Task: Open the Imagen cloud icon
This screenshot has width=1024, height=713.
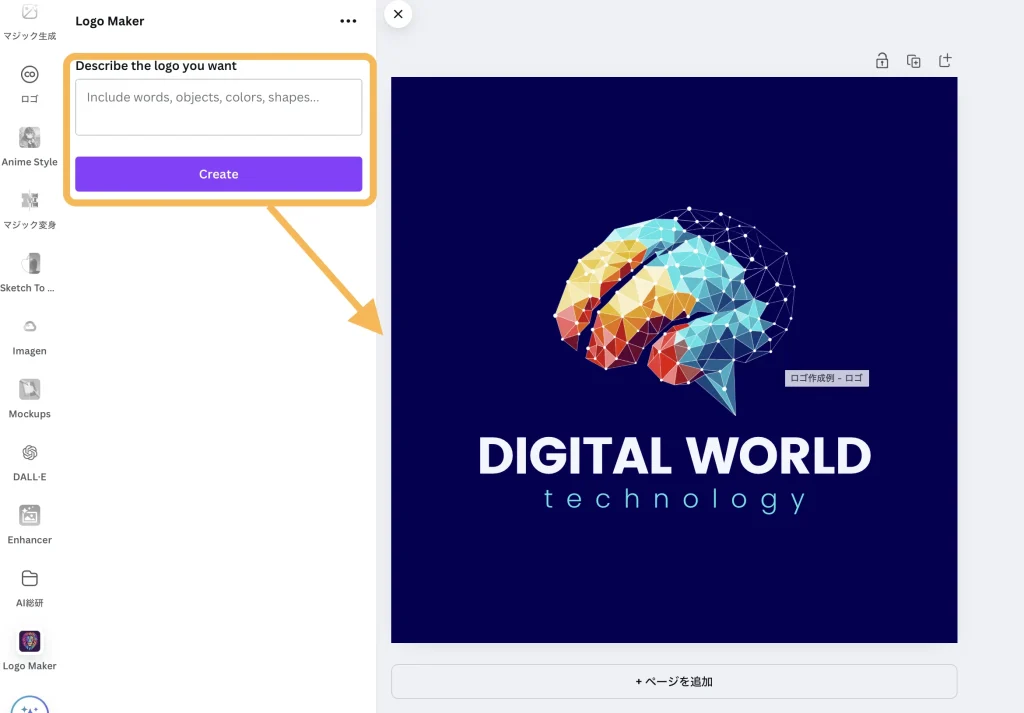Action: tap(30, 327)
